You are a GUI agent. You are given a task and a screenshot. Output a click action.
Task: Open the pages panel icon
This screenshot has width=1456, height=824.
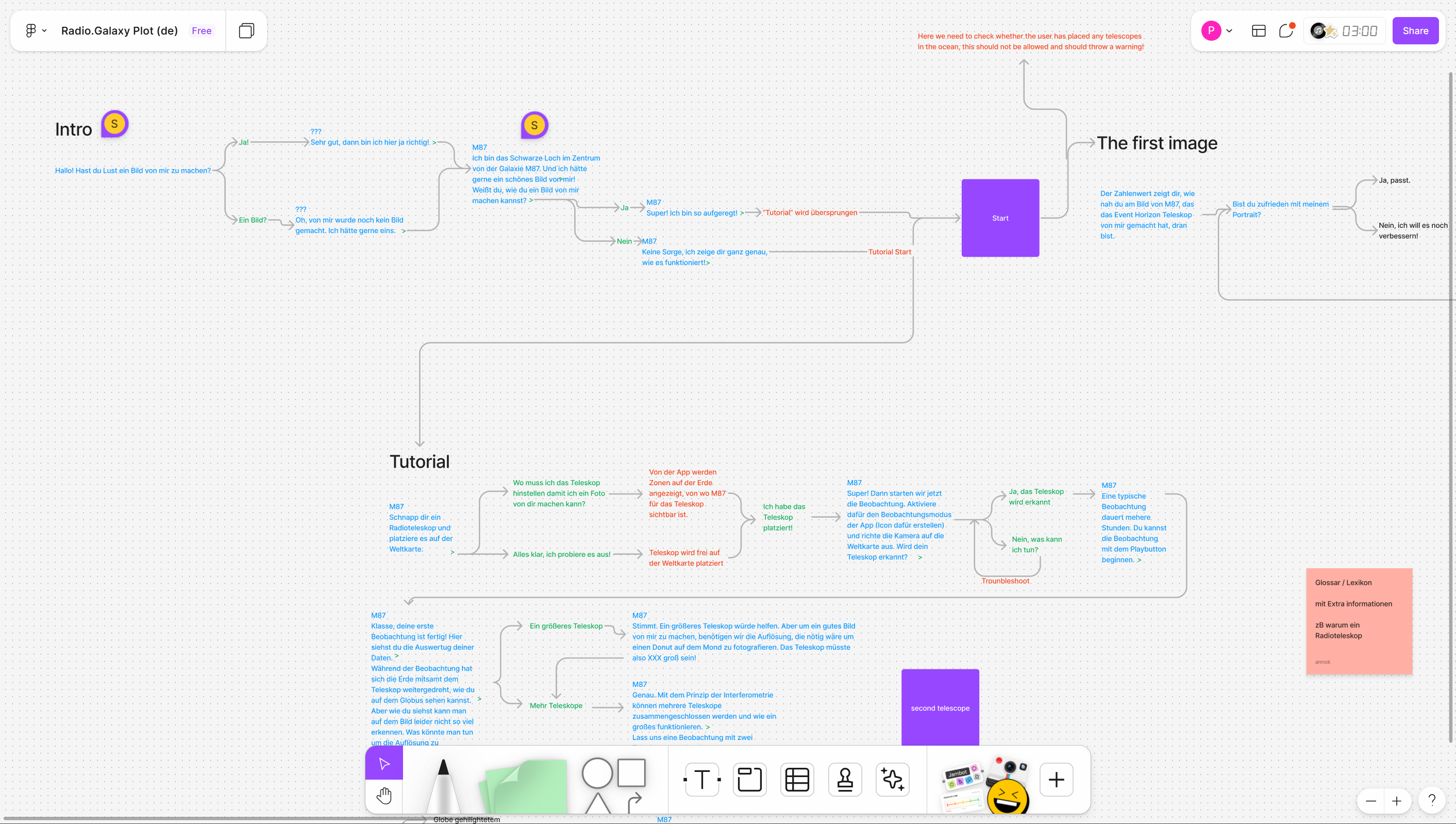[246, 30]
